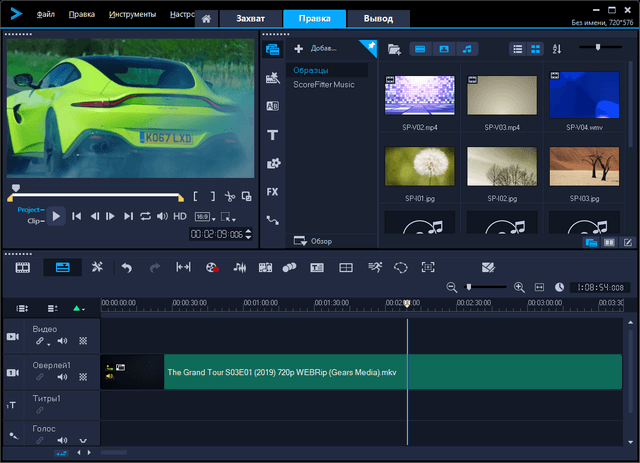640x463 pixels.
Task: Sort library clips with the AZ icon
Action: pos(557,48)
